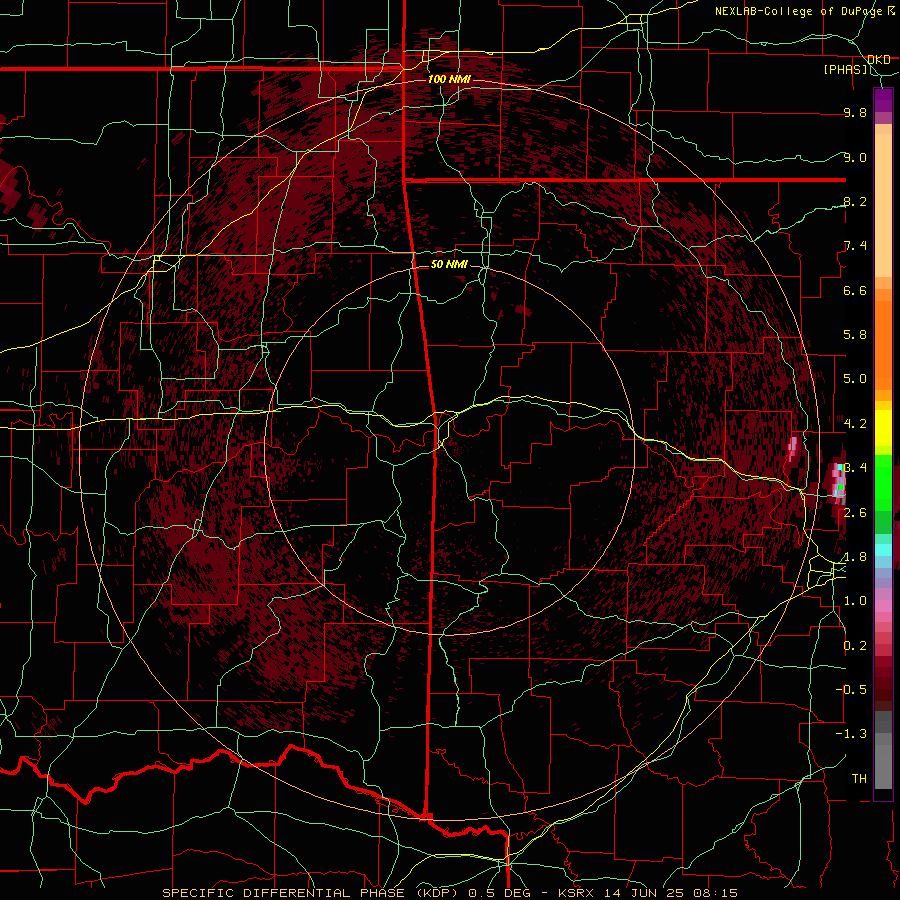Viewport: 900px width, 900px height.
Task: Pick the yellow band of the color scale
Action: pyautogui.click(x=883, y=428)
